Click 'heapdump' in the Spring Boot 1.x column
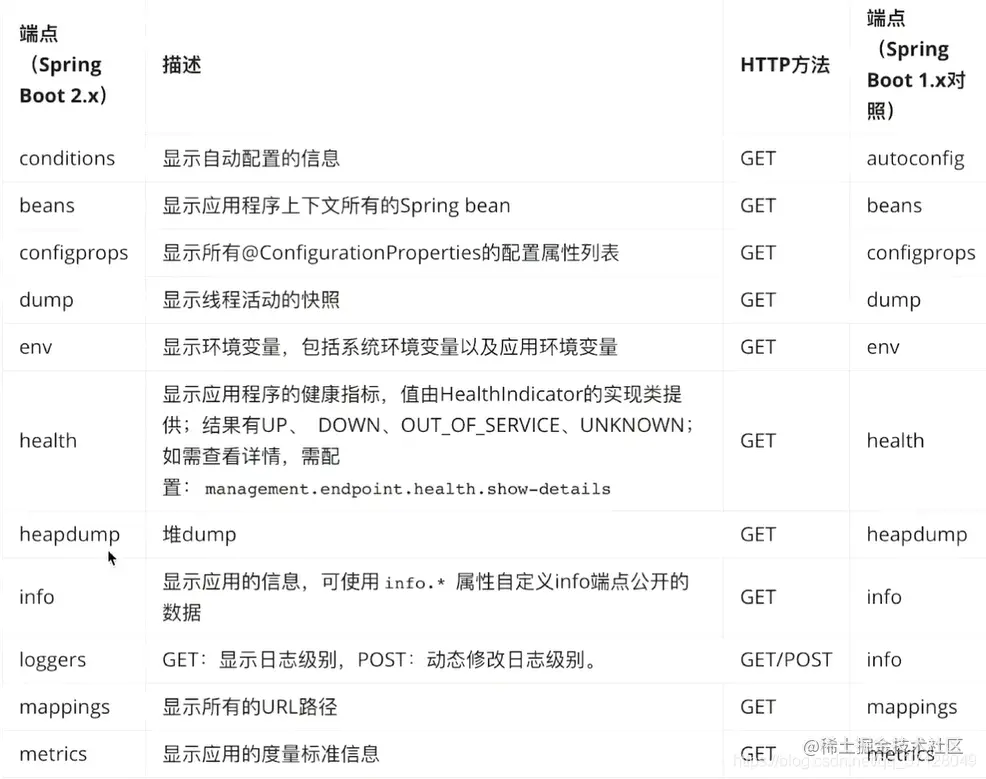 click(x=917, y=534)
